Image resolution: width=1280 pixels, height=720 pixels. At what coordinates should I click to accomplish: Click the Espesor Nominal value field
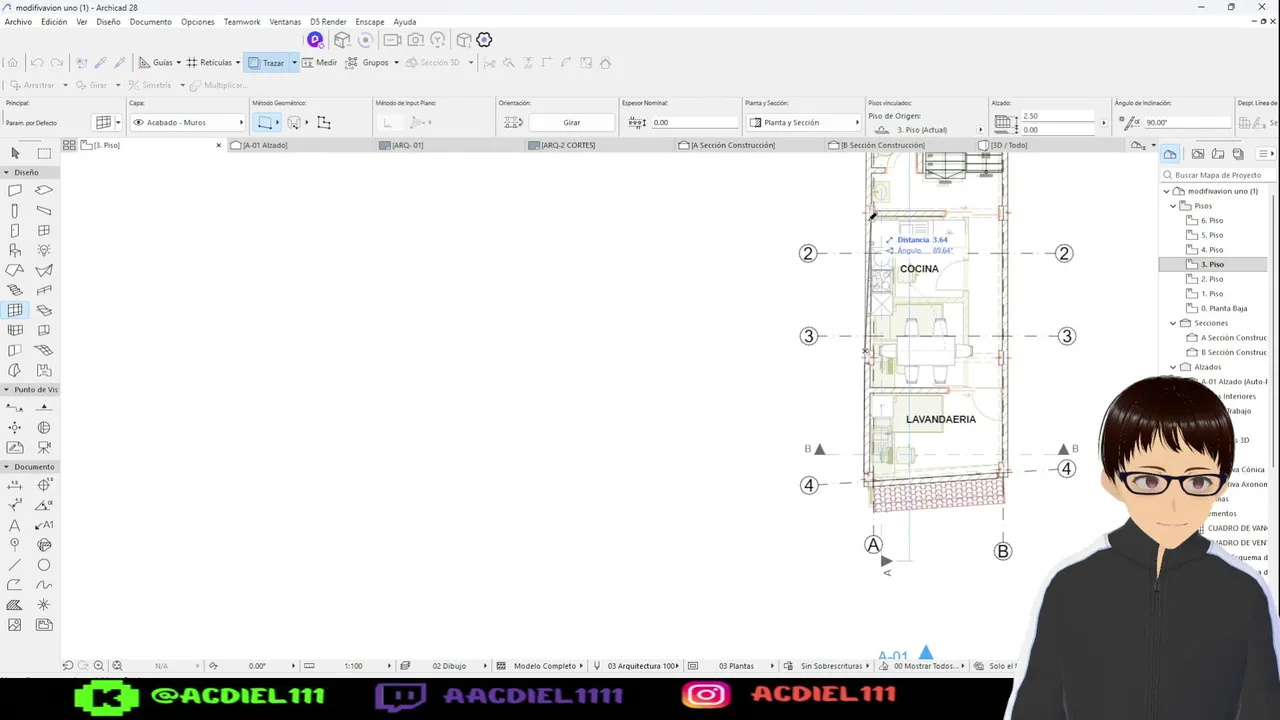point(694,123)
